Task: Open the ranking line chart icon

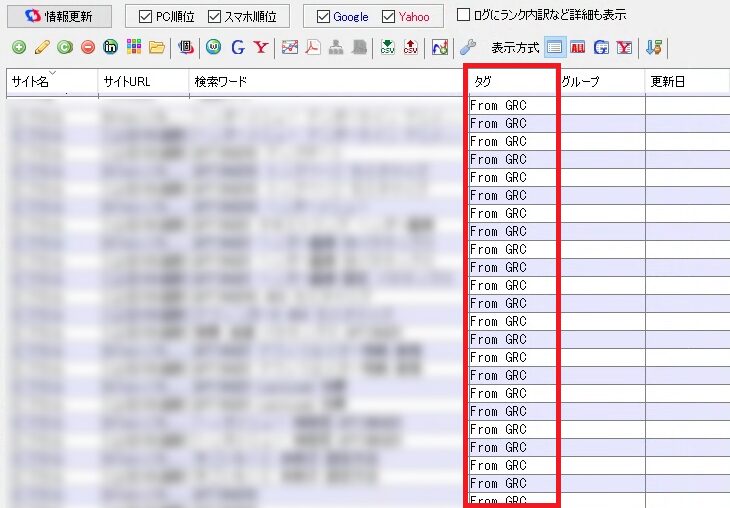Action: click(290, 47)
